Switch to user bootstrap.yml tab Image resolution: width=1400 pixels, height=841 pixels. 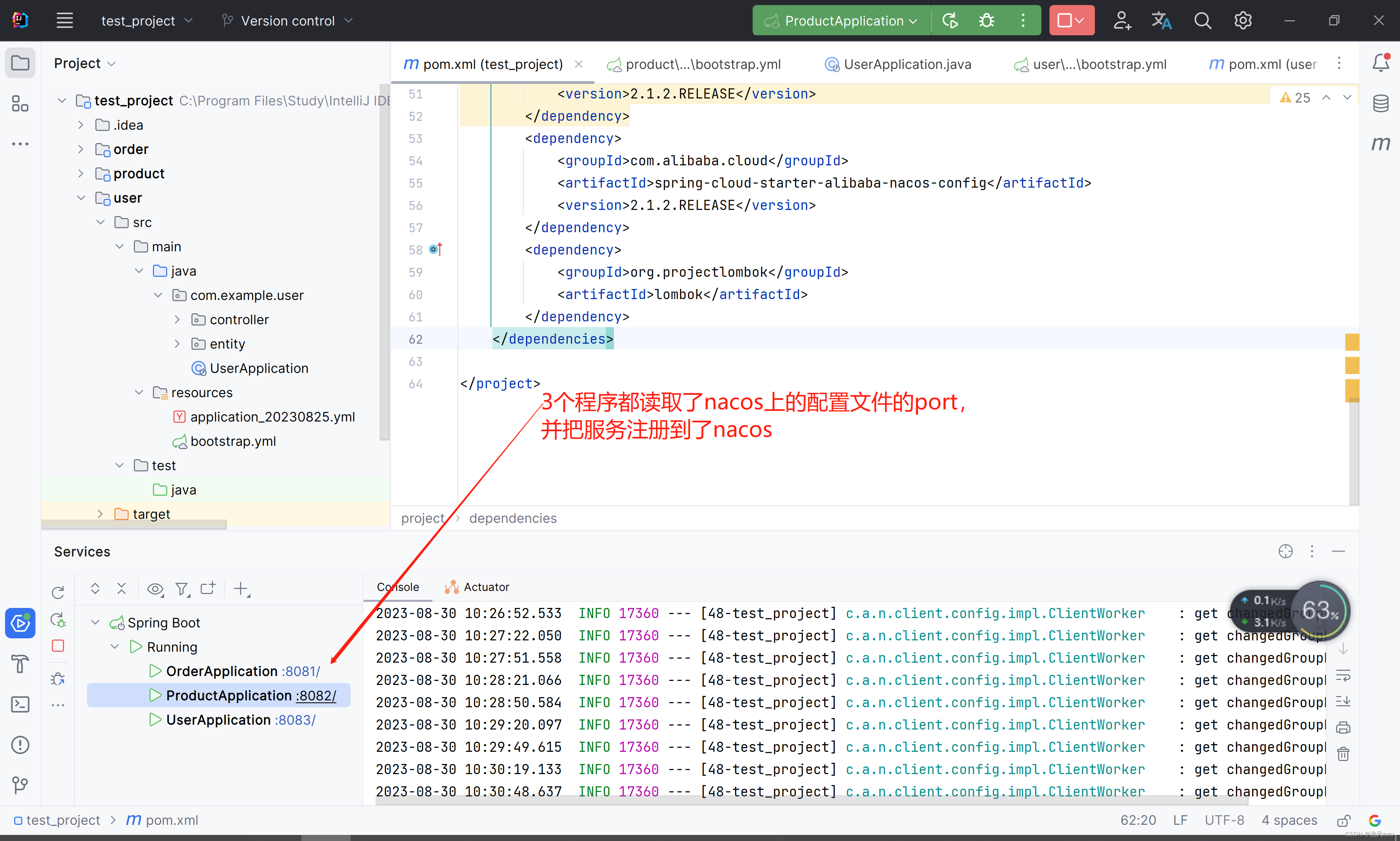tap(1091, 64)
